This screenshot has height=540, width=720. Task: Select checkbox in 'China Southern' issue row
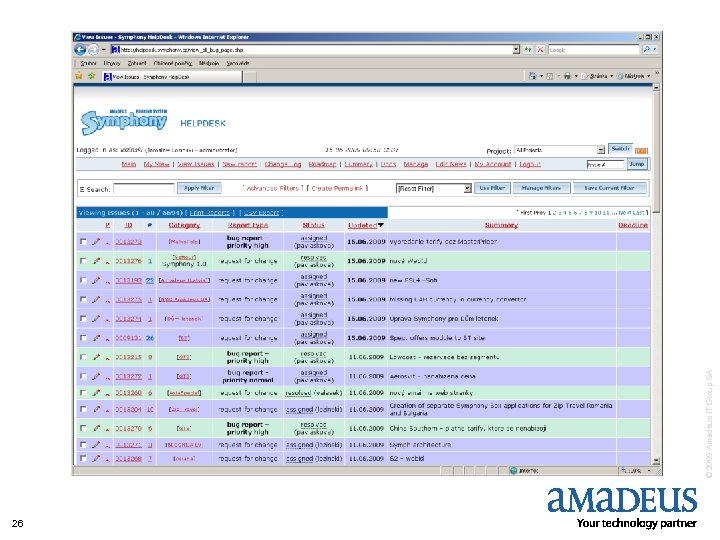(83, 428)
